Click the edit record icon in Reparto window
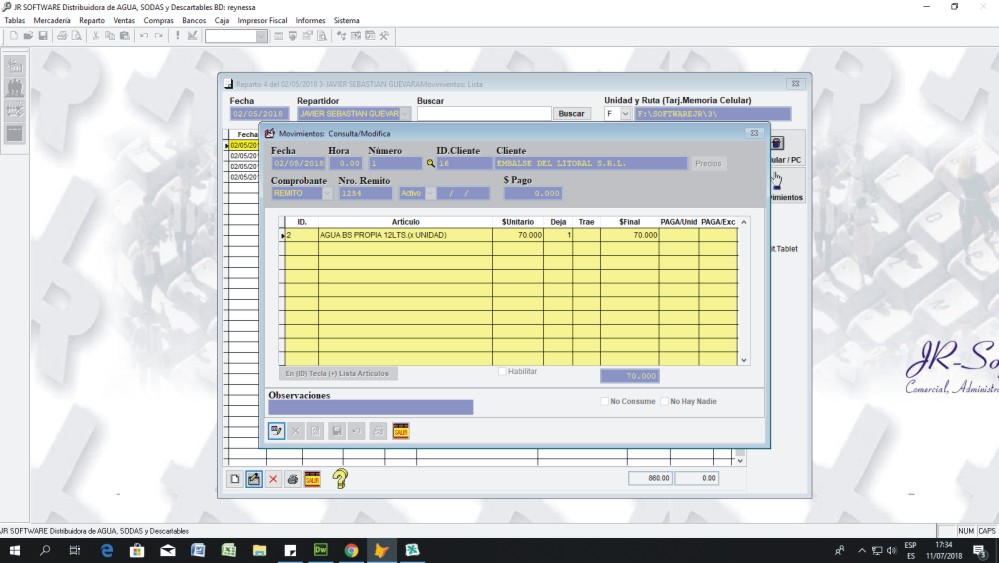Image resolution: width=999 pixels, height=563 pixels. [x=254, y=479]
